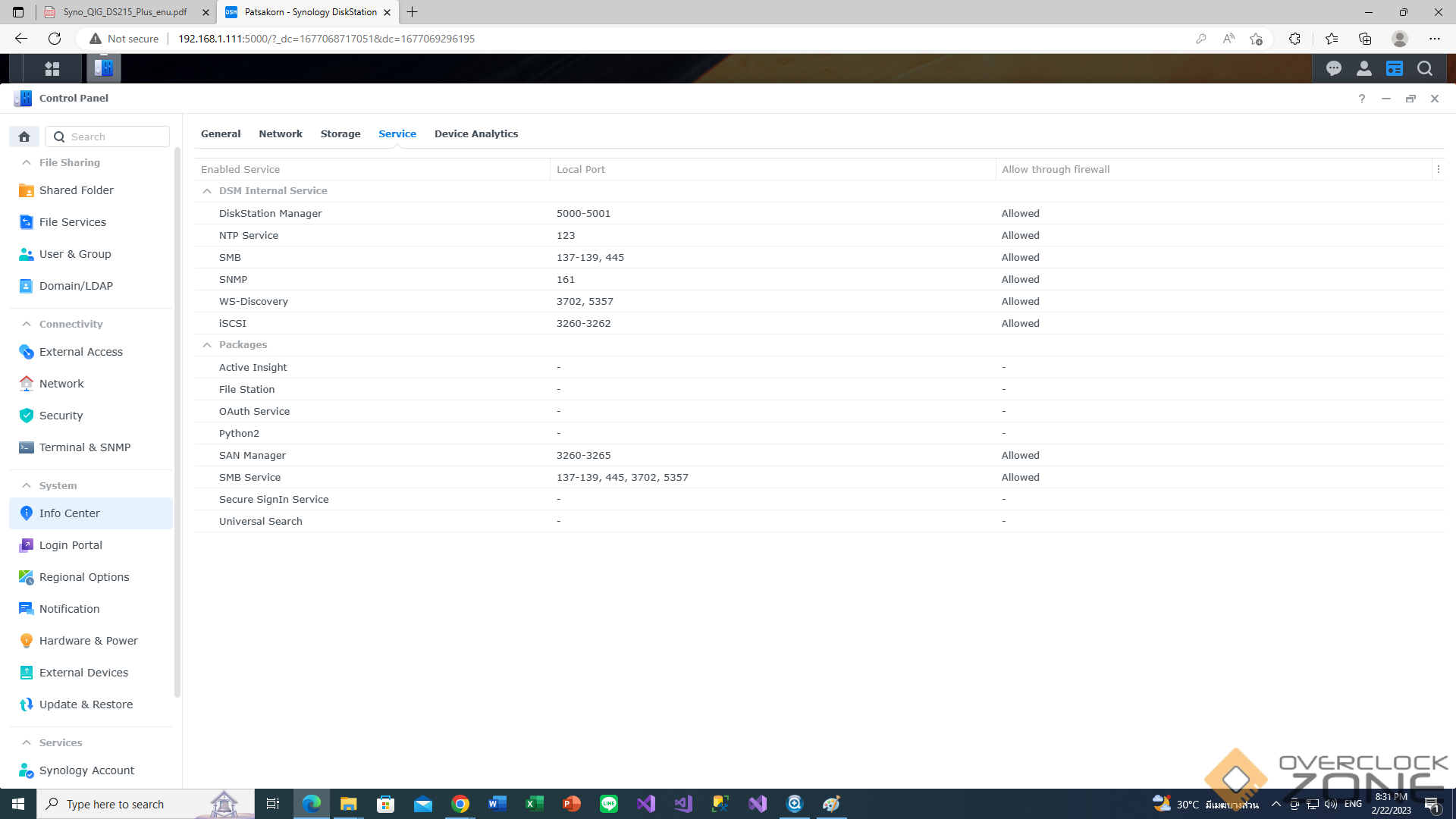Collapse the File Sharing sidebar section
This screenshot has height=819, width=1456.
[x=27, y=162]
